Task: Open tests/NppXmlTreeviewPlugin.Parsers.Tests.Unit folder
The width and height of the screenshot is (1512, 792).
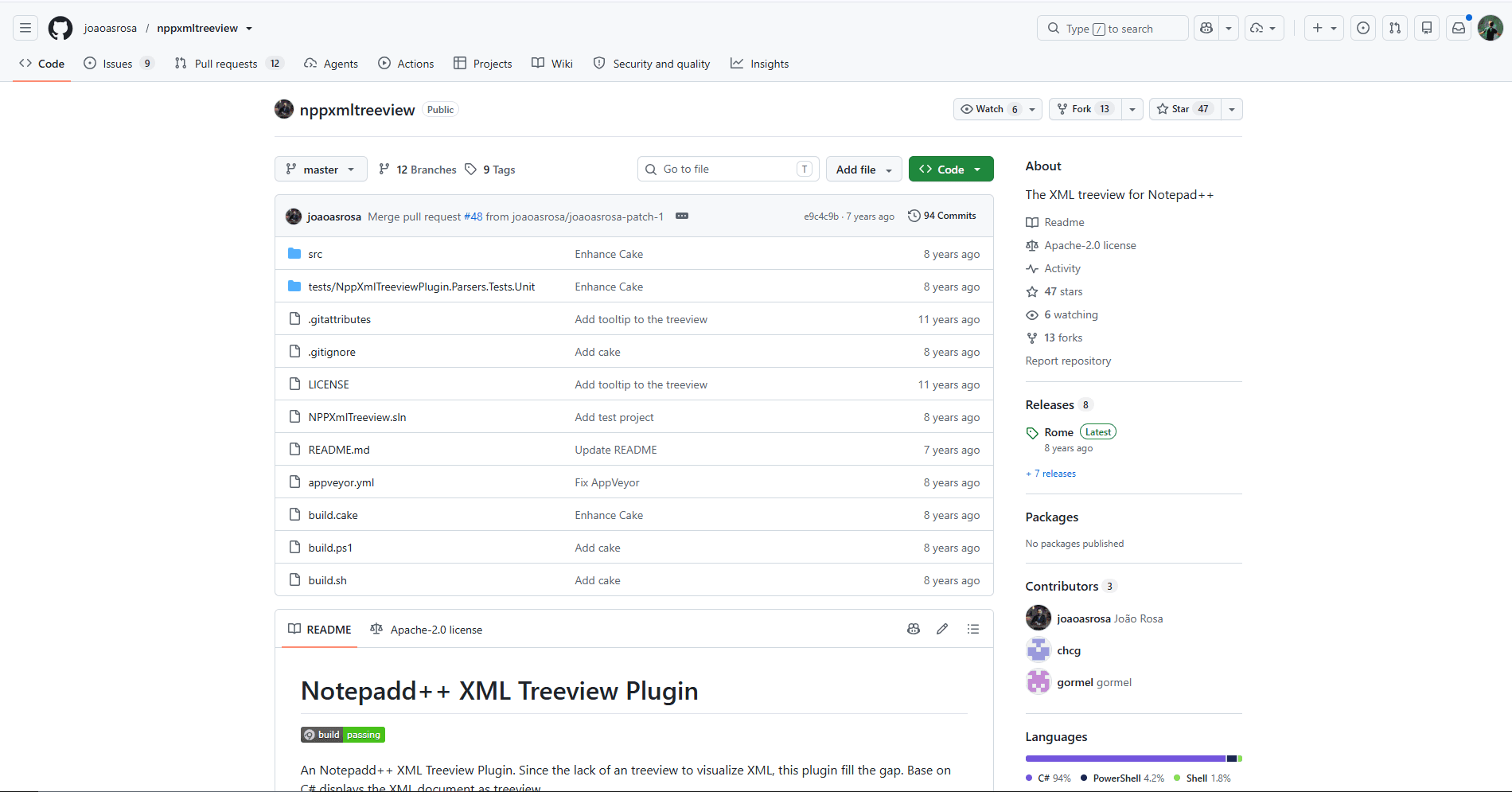Action: pyautogui.click(x=422, y=287)
